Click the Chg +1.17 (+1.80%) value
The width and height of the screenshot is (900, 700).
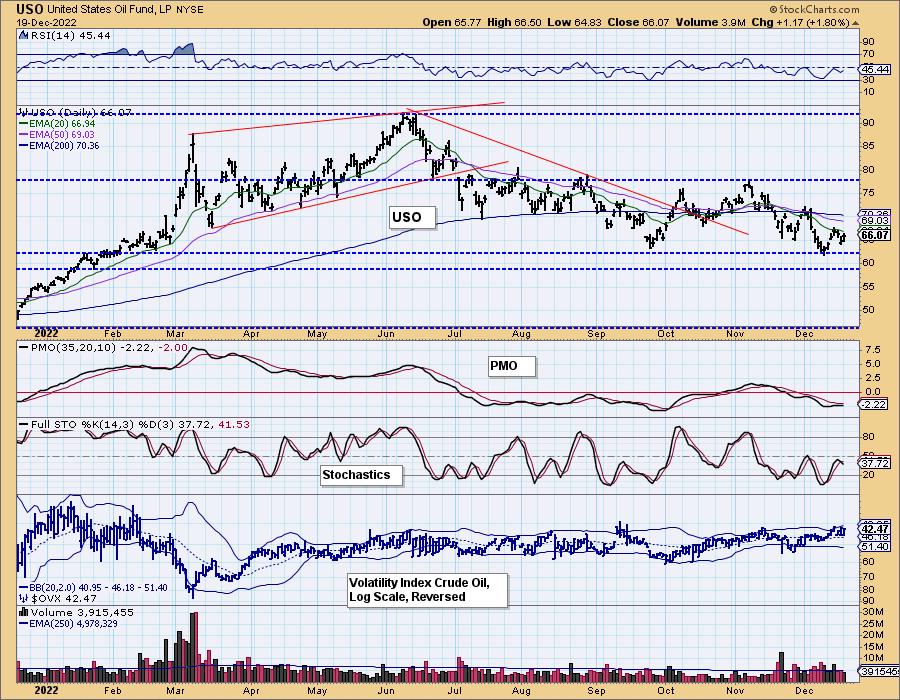pos(800,22)
